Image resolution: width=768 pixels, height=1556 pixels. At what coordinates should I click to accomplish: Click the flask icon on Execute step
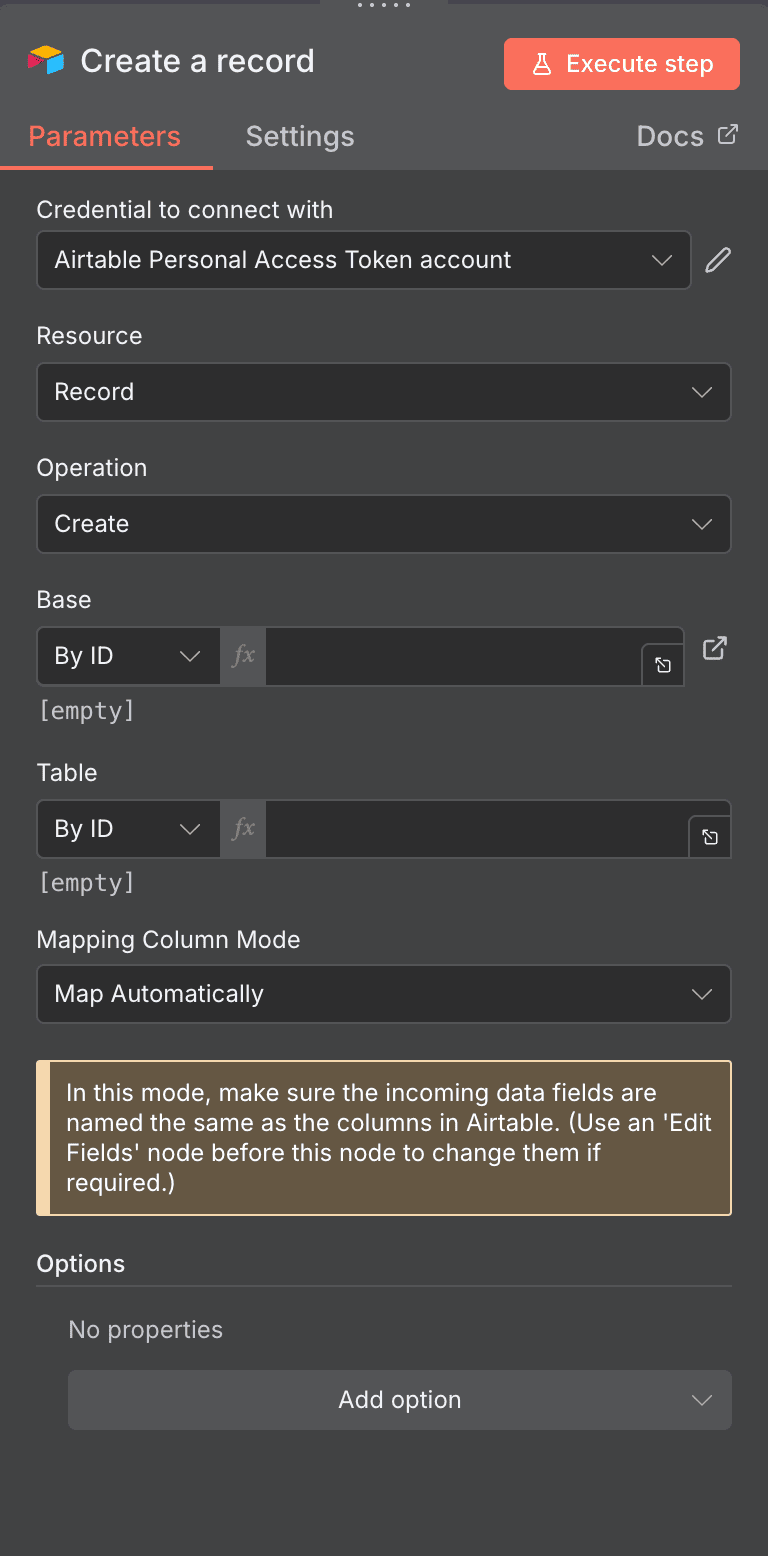(x=542, y=63)
